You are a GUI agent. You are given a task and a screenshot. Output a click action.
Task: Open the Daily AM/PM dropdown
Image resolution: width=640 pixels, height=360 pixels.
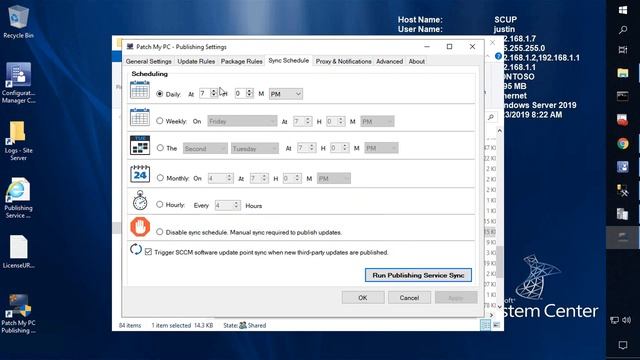point(286,94)
